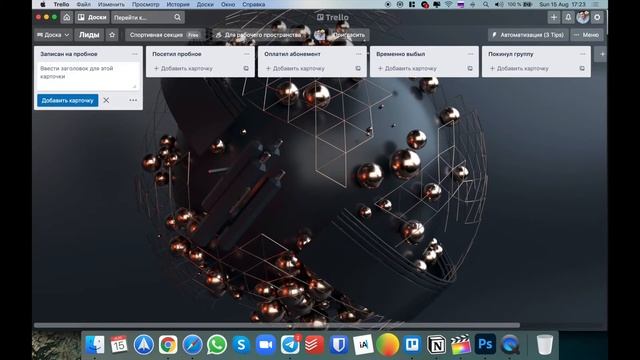Open list actions for Временно выбыл

pyautogui.click(x=471, y=54)
